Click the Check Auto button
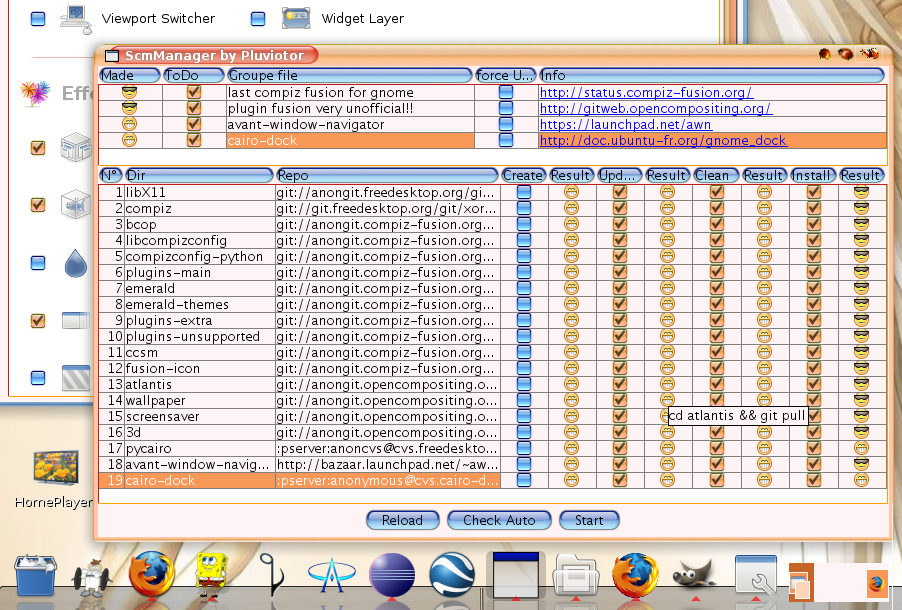 499,520
